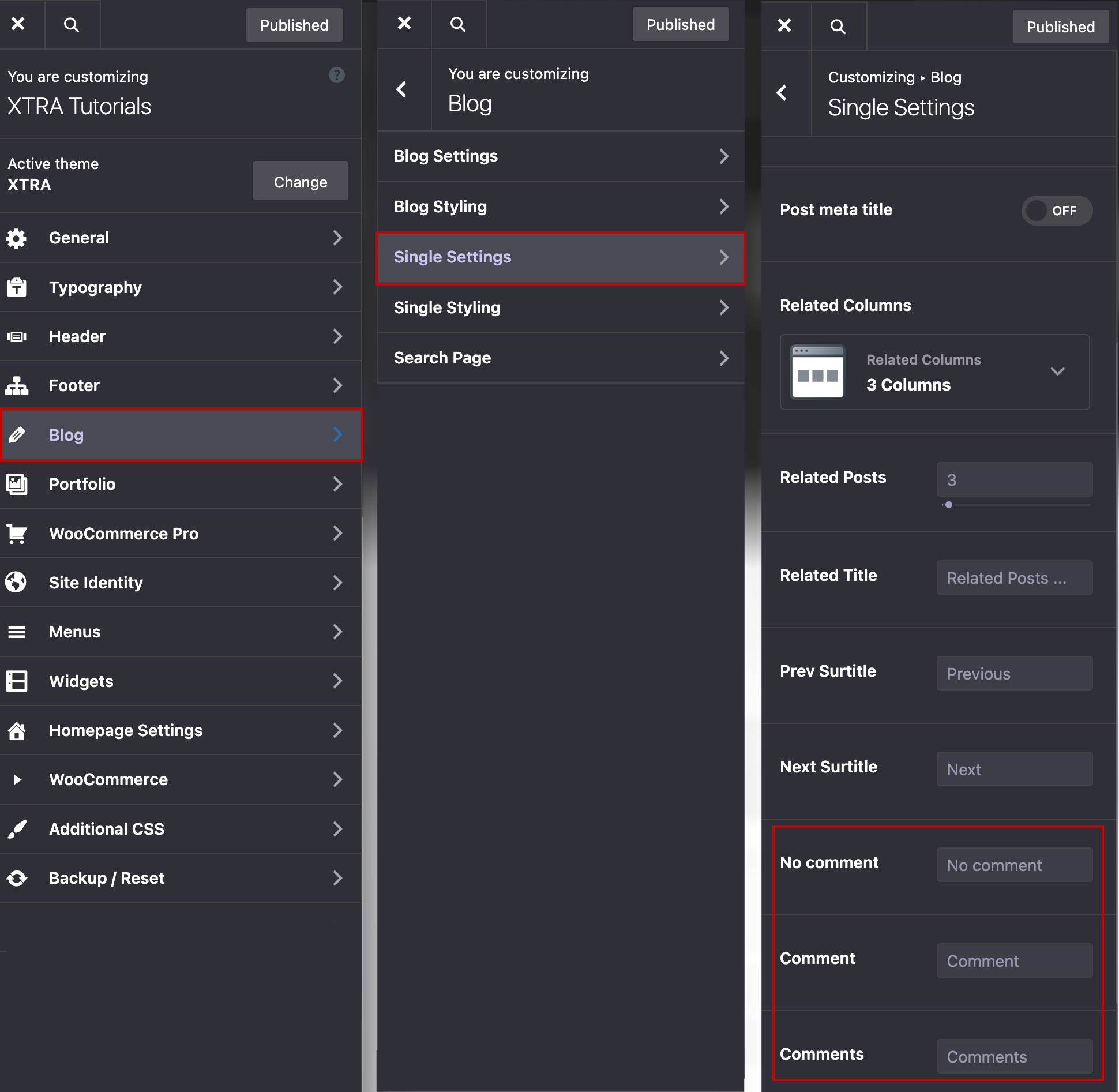
Task: Click the Change theme button
Action: point(300,182)
